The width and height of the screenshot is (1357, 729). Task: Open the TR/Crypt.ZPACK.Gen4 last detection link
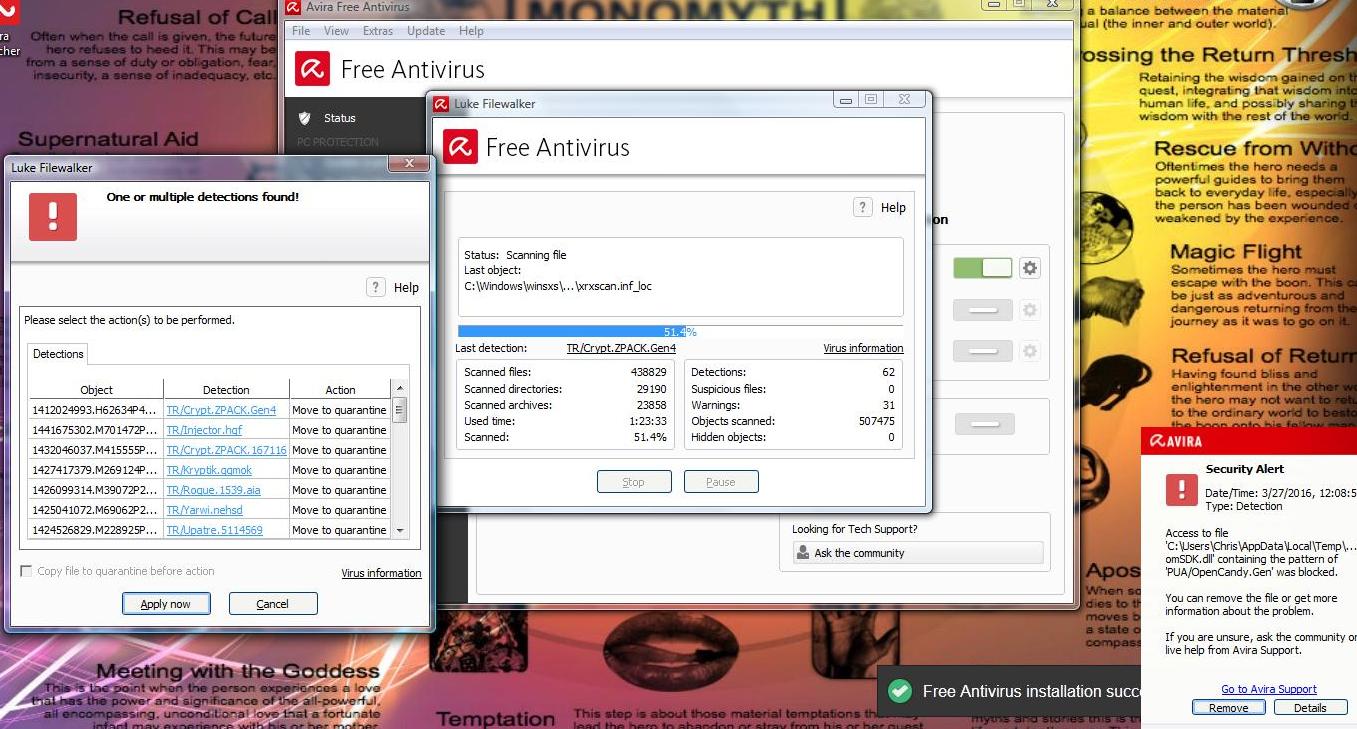(x=620, y=348)
